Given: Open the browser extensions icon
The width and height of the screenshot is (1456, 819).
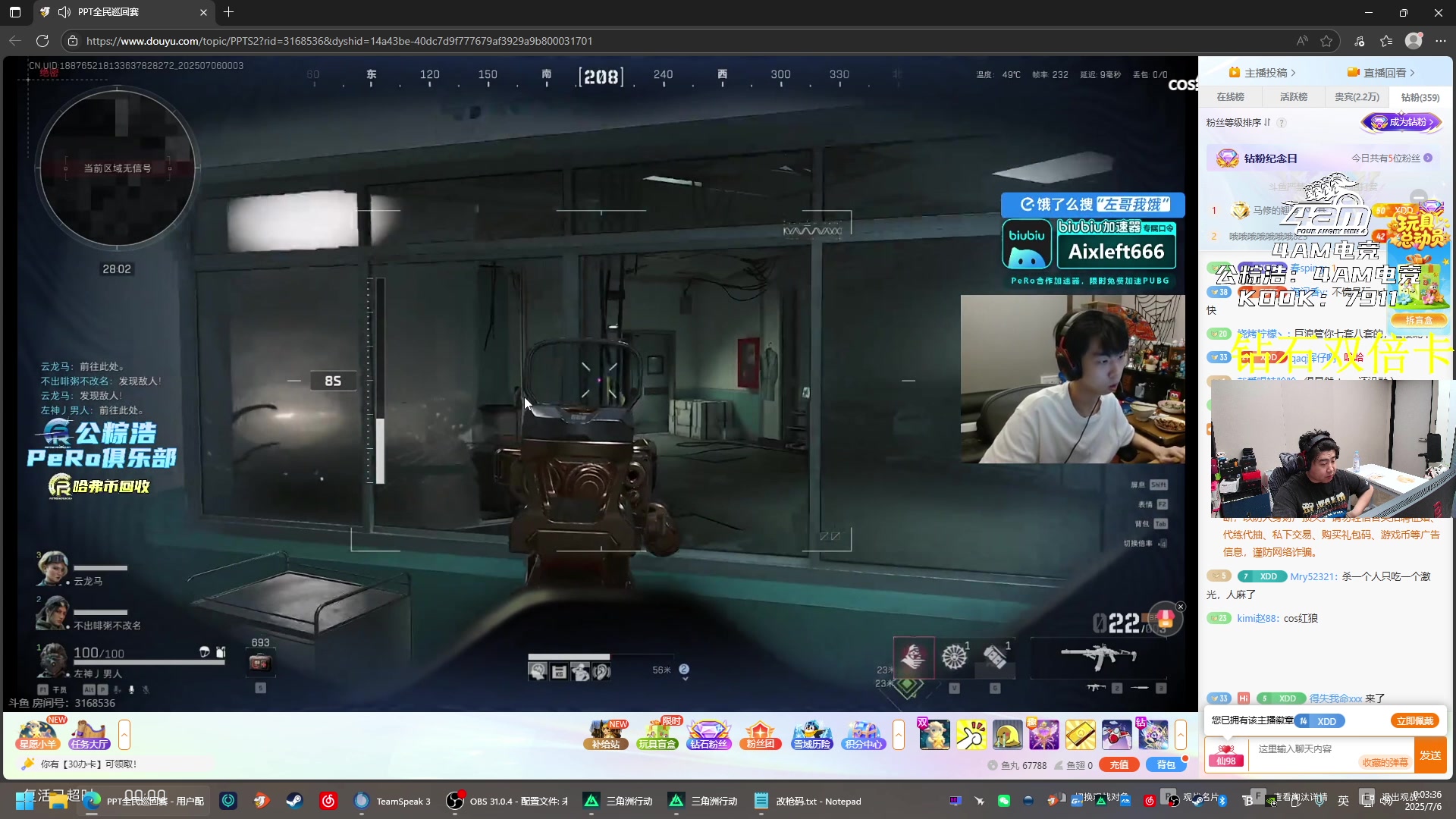Looking at the screenshot, I should [x=1359, y=41].
